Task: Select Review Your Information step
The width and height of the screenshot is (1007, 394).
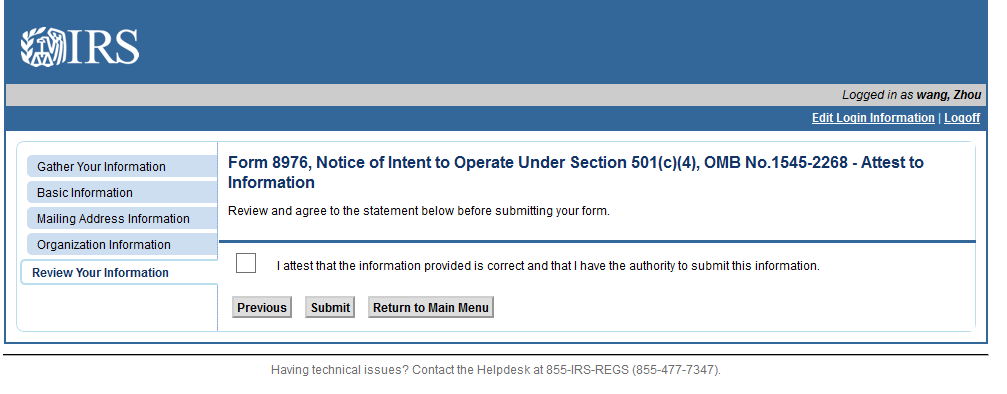Action: coord(119,273)
